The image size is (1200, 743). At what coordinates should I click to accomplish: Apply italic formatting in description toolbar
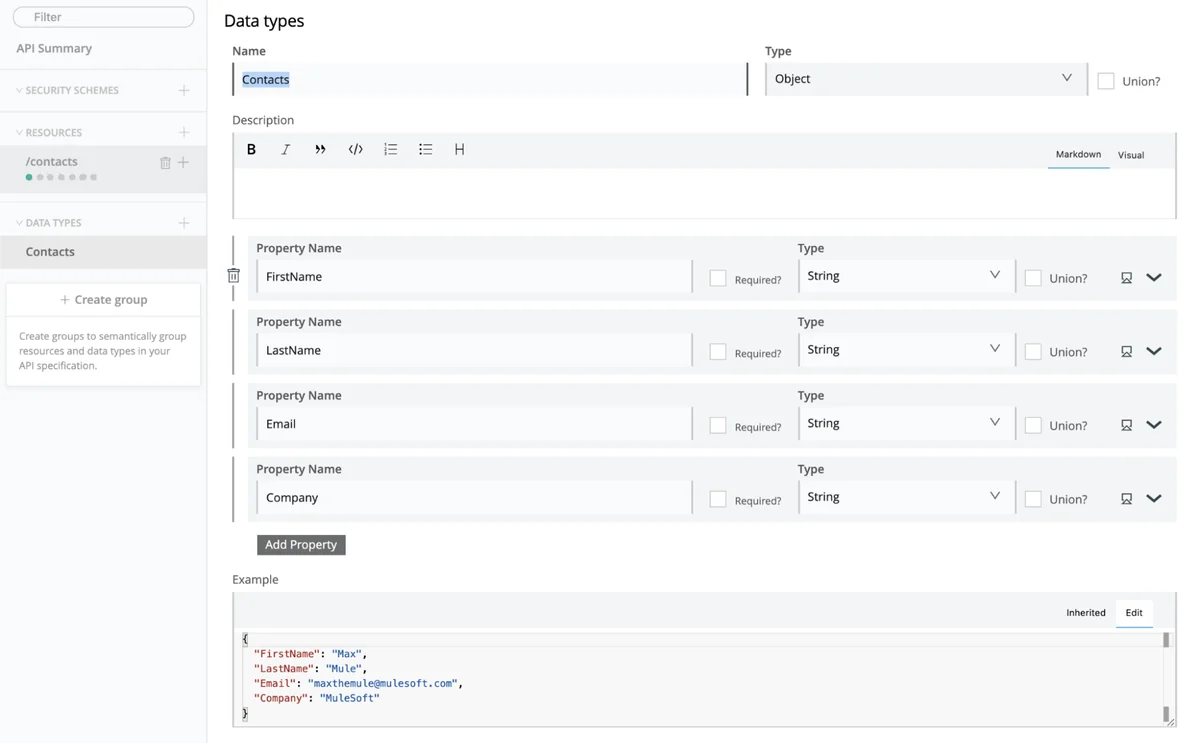coord(285,149)
